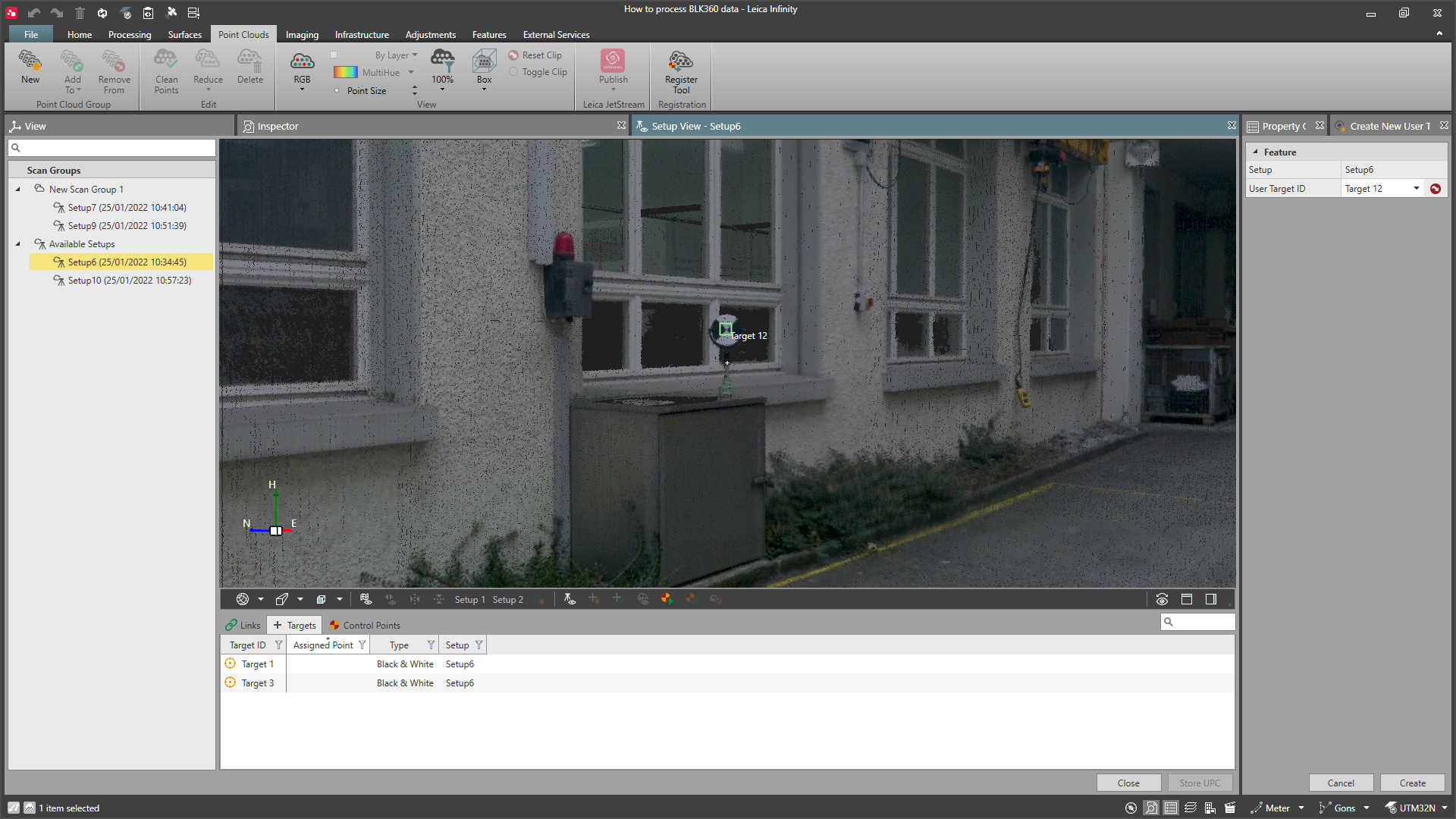Click the control point icon in viewer toolbar
Screen dimensions: 1456x819
point(667,599)
